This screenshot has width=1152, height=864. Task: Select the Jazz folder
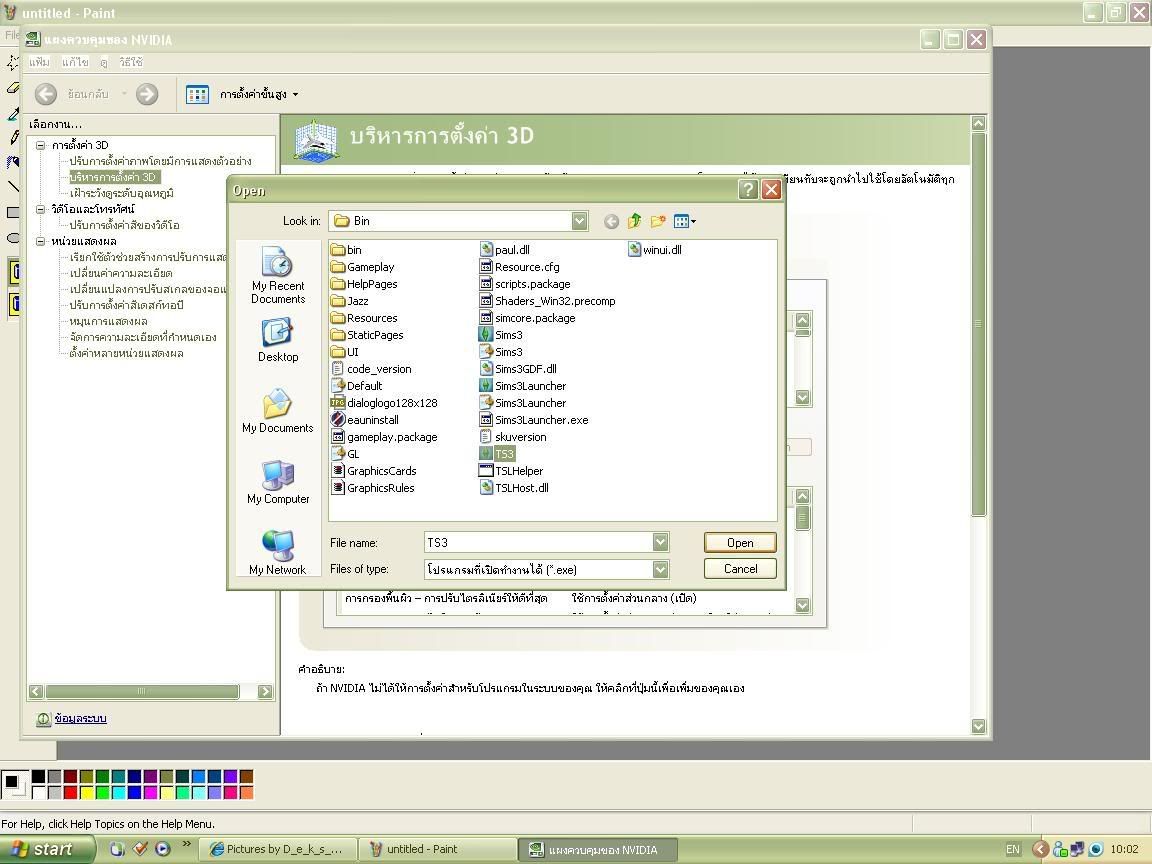click(x=350, y=301)
